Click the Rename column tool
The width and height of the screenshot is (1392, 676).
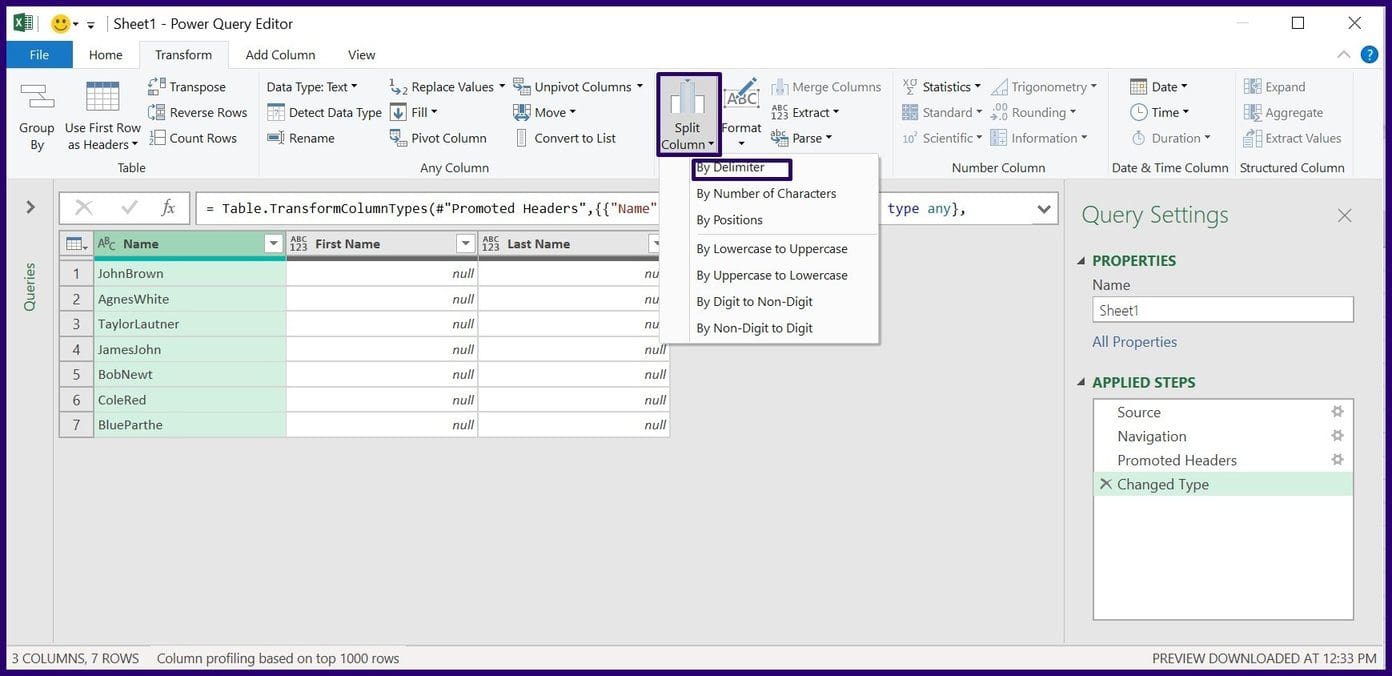301,138
